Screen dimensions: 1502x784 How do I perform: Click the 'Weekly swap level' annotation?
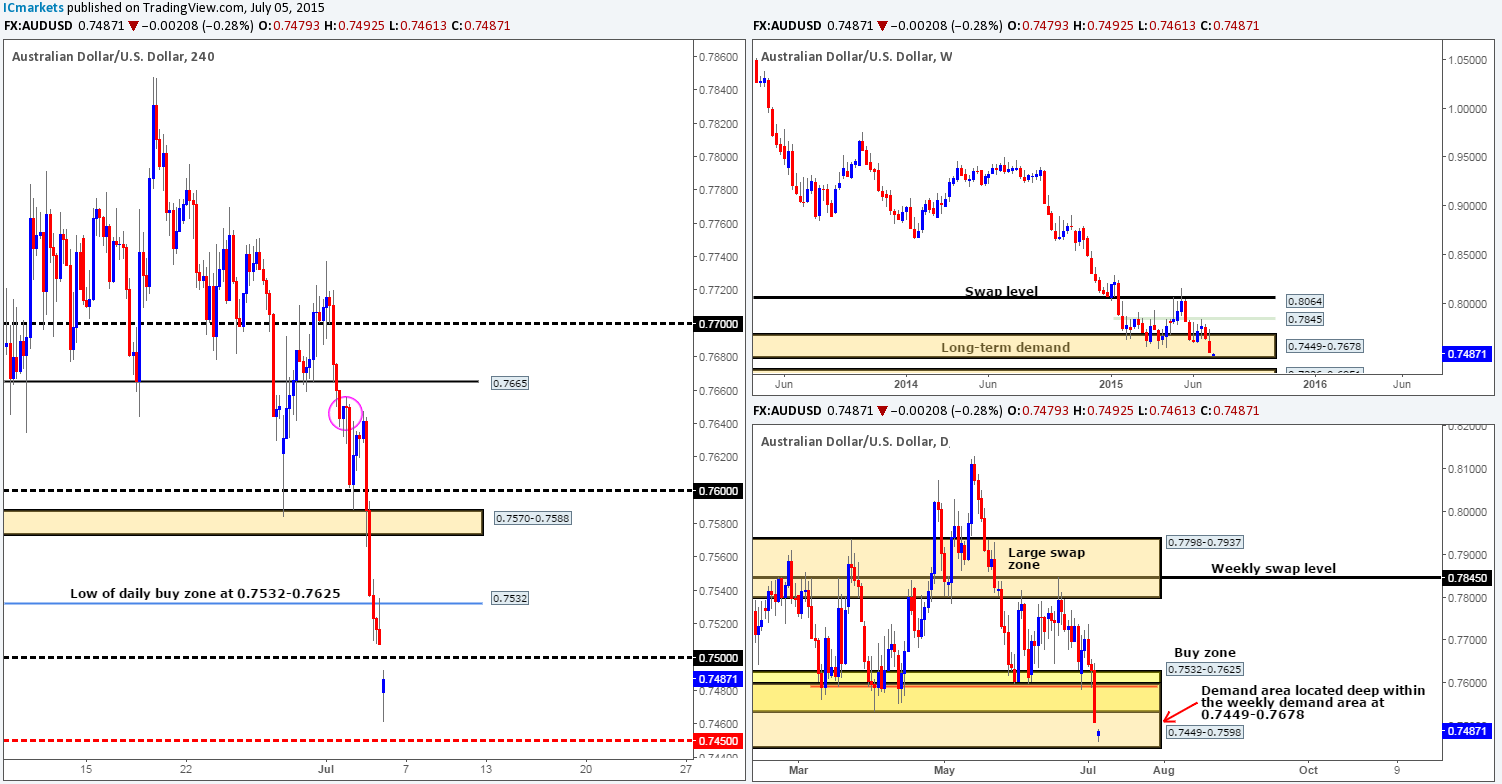(1272, 569)
